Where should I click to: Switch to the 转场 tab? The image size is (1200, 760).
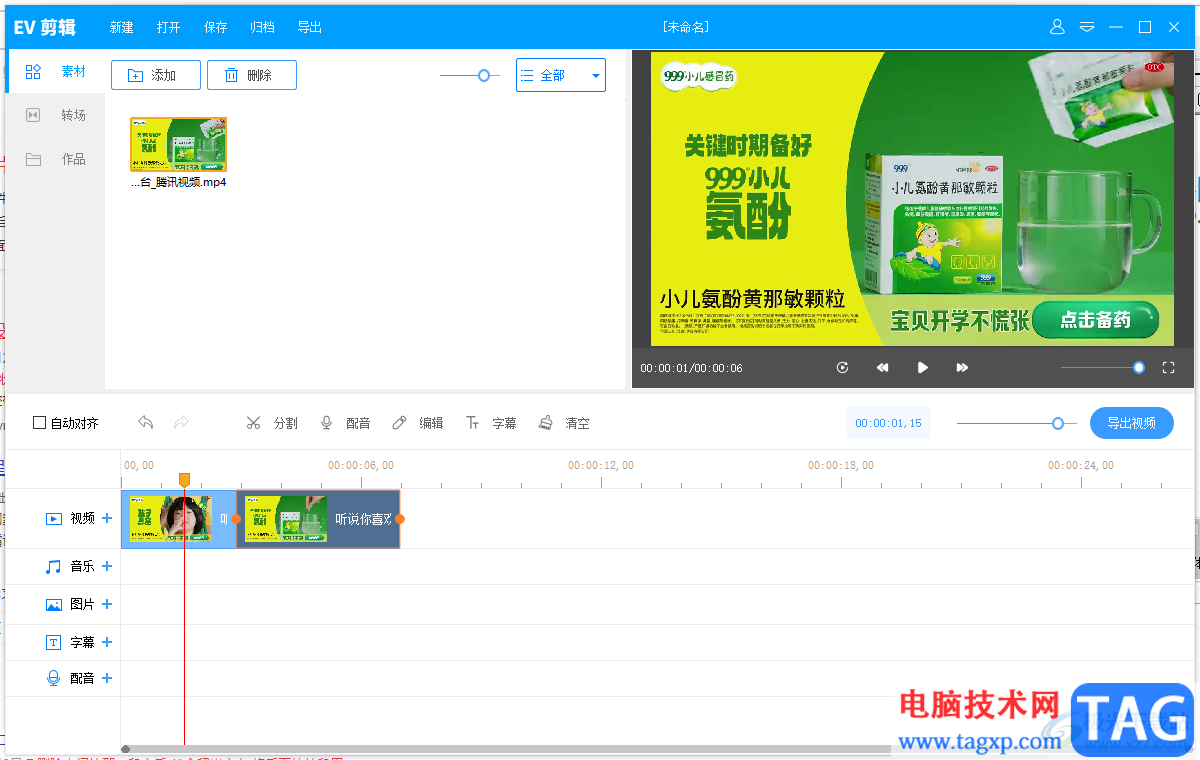point(56,115)
